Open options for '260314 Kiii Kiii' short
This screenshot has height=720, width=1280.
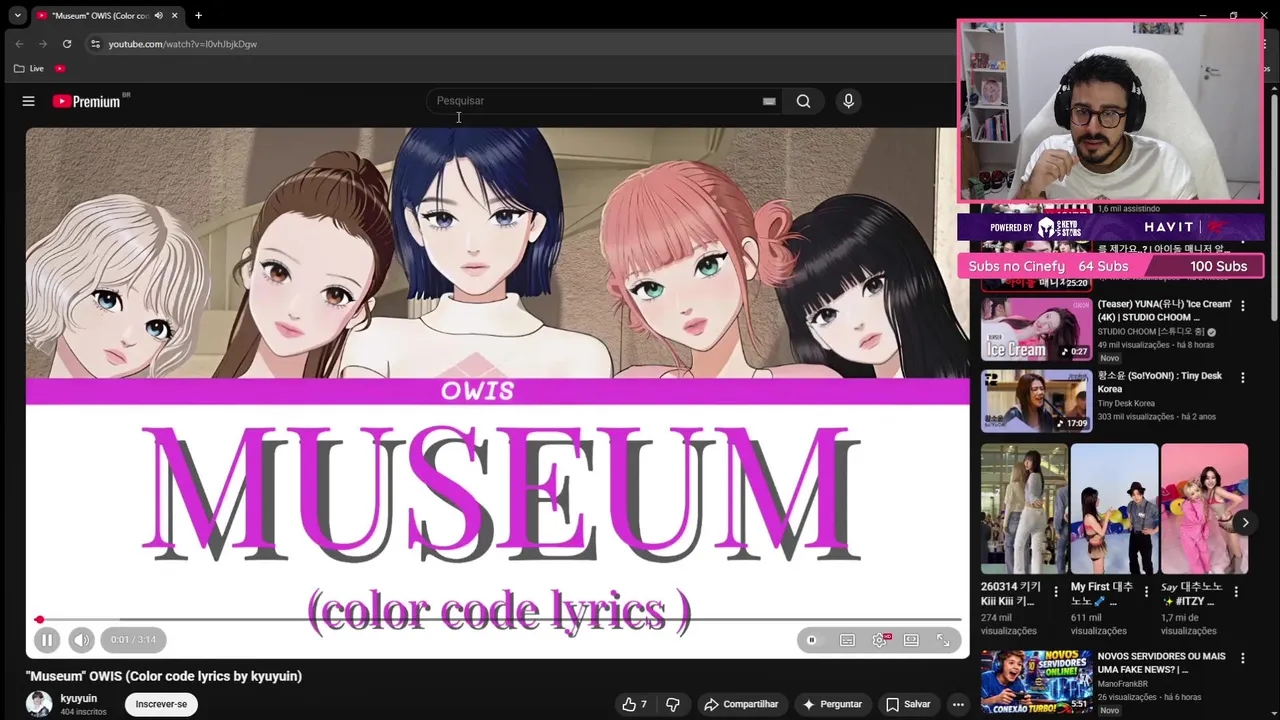(1056, 591)
